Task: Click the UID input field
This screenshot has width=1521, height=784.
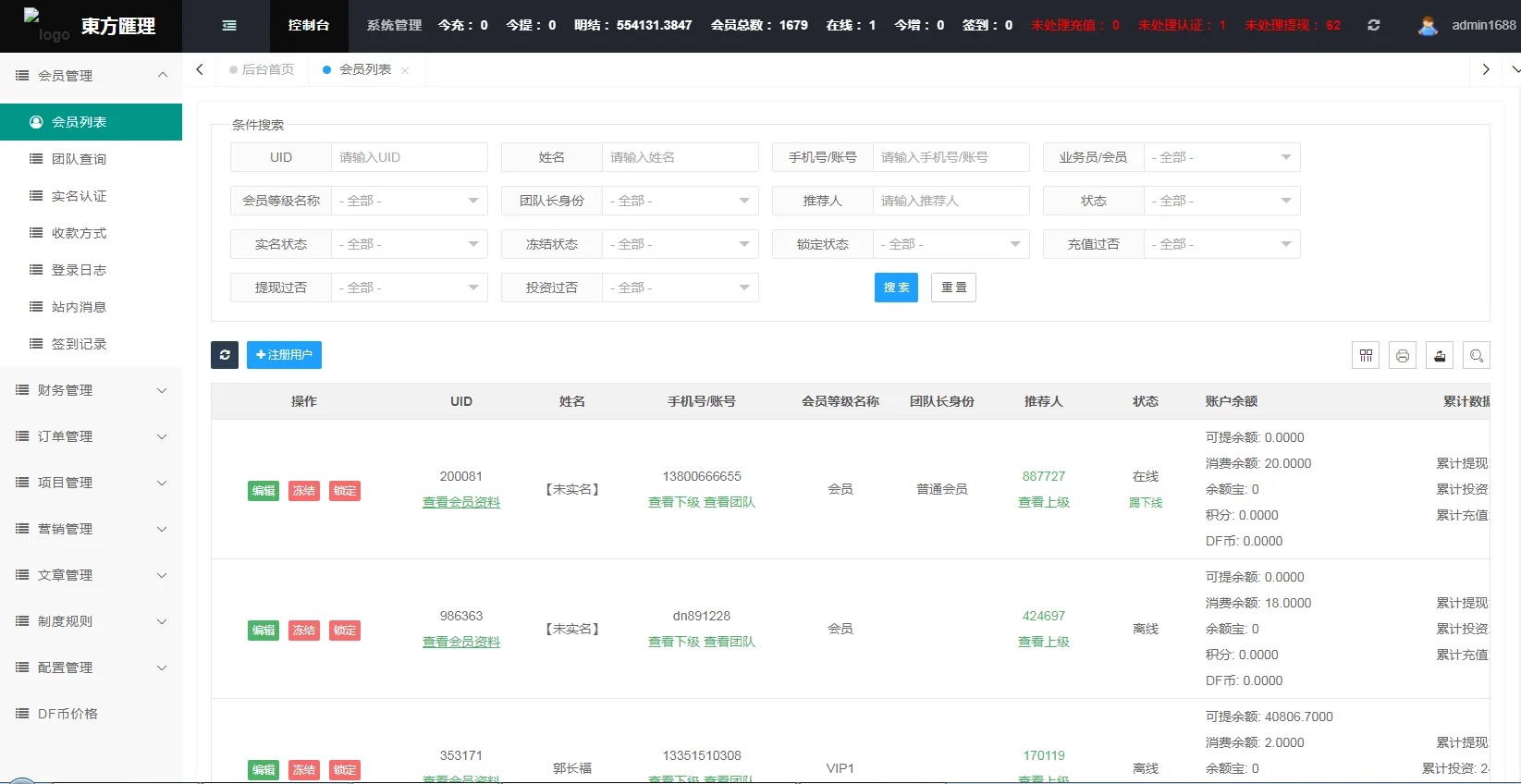Action: 409,157
